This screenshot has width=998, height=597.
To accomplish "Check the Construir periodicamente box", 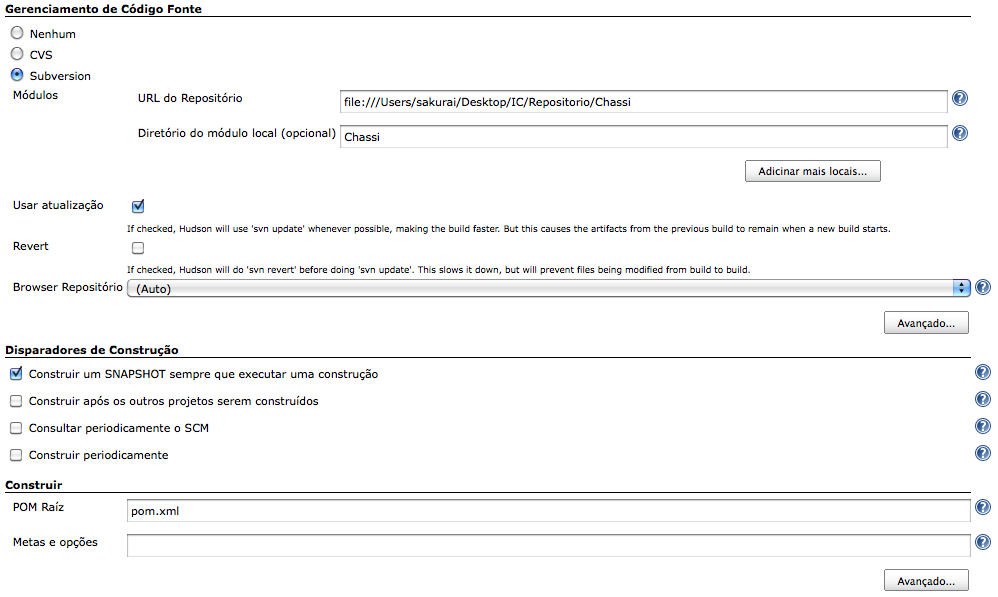I will coord(16,455).
